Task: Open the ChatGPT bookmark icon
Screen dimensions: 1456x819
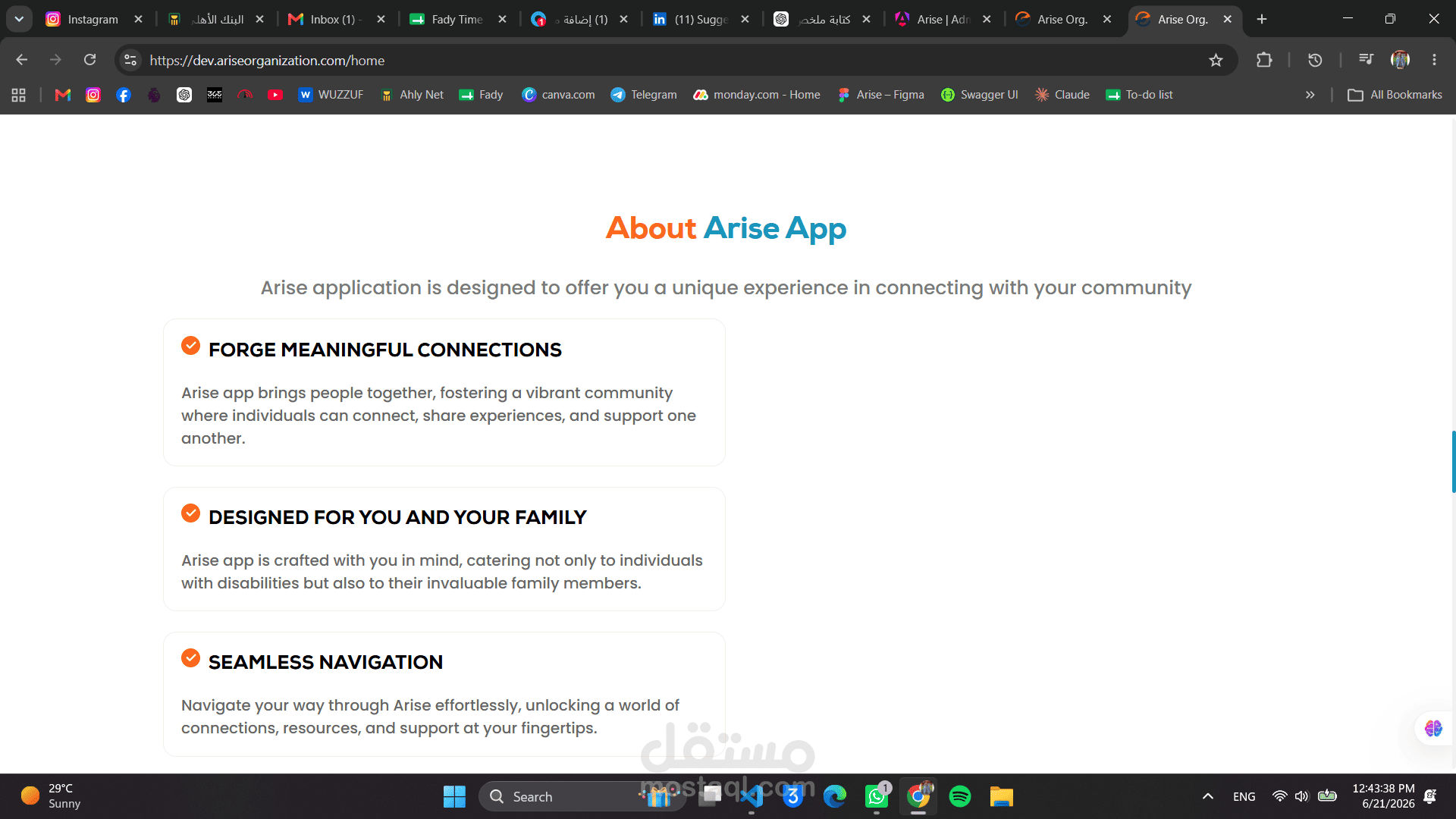Action: pyautogui.click(x=184, y=95)
